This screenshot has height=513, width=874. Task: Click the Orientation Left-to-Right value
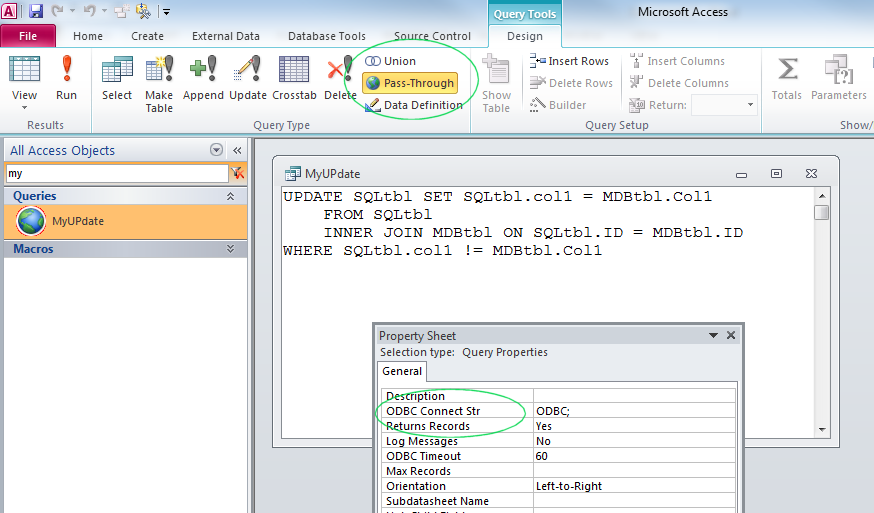634,486
